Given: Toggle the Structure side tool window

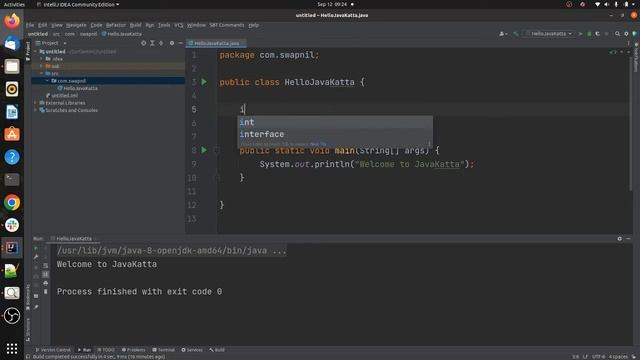Looking at the screenshot, I should 27,329.
